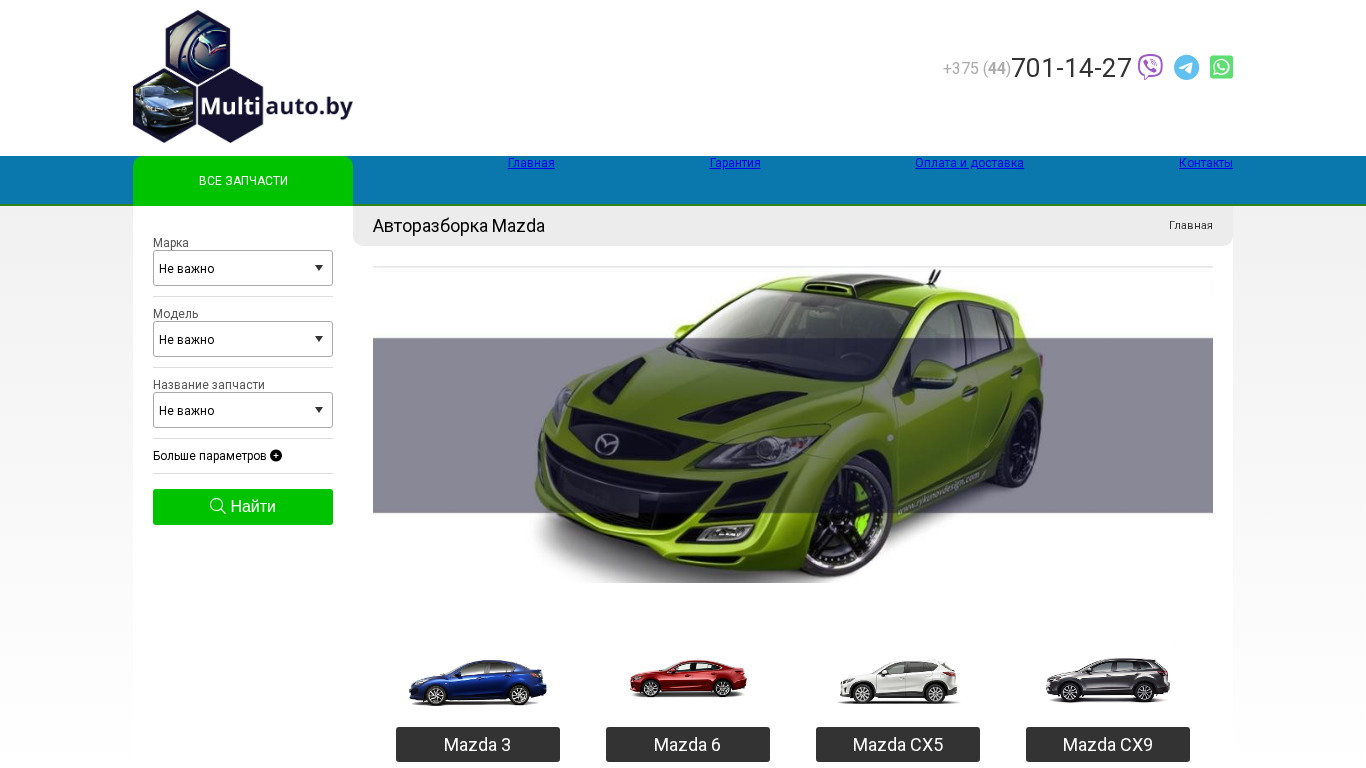
Task: Open the Название запчасти dropdown
Action: pos(243,410)
